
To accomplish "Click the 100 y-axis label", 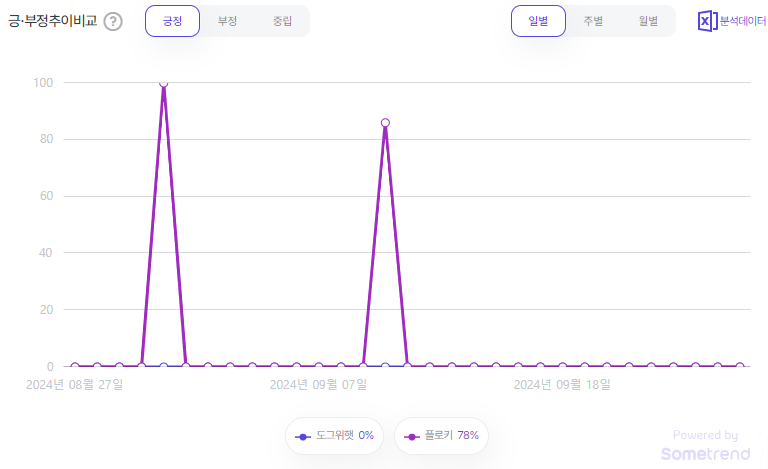I will point(43,83).
